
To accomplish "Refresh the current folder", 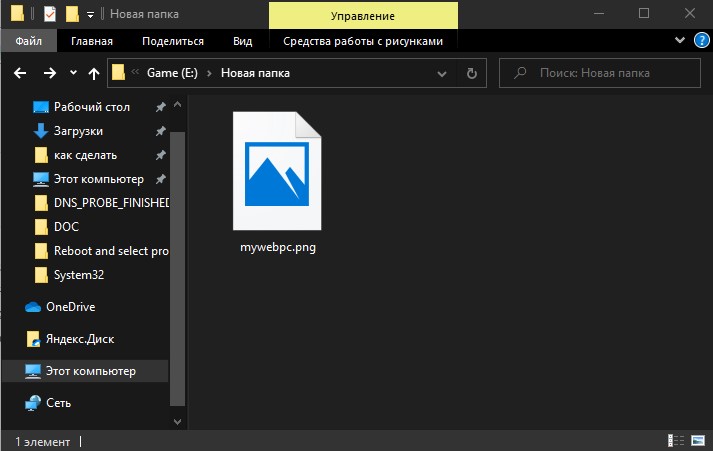I will coord(472,73).
